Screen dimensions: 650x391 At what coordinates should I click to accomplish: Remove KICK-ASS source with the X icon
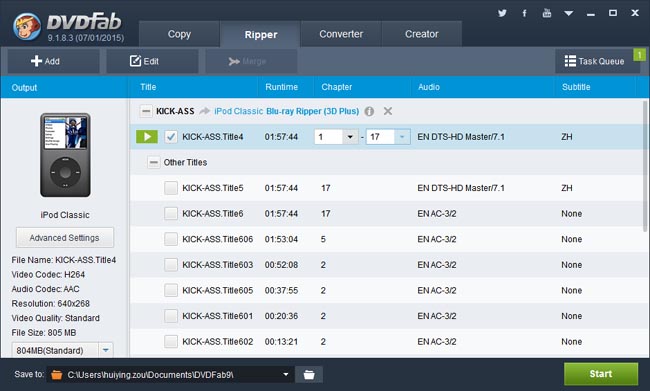point(388,111)
